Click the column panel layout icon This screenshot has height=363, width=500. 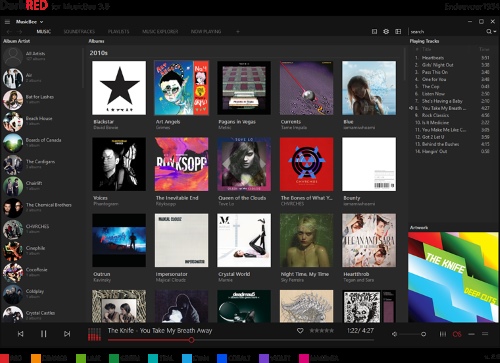pos(398,31)
